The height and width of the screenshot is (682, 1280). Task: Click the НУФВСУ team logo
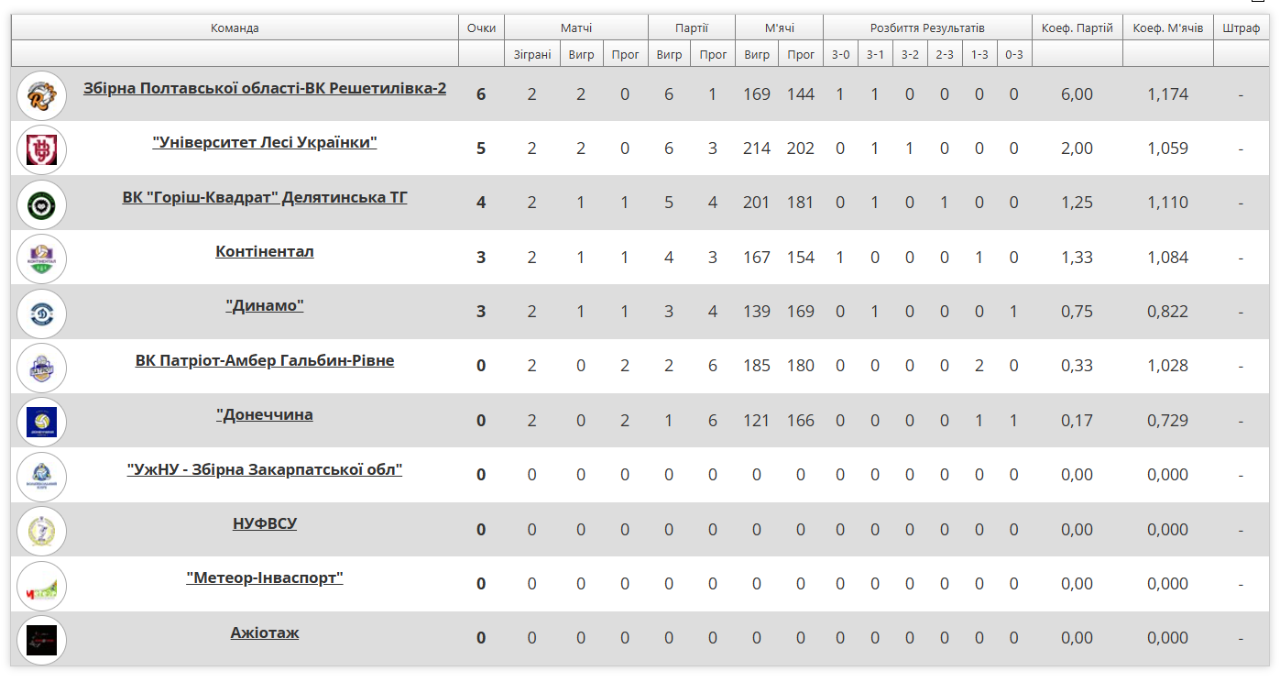(x=42, y=530)
